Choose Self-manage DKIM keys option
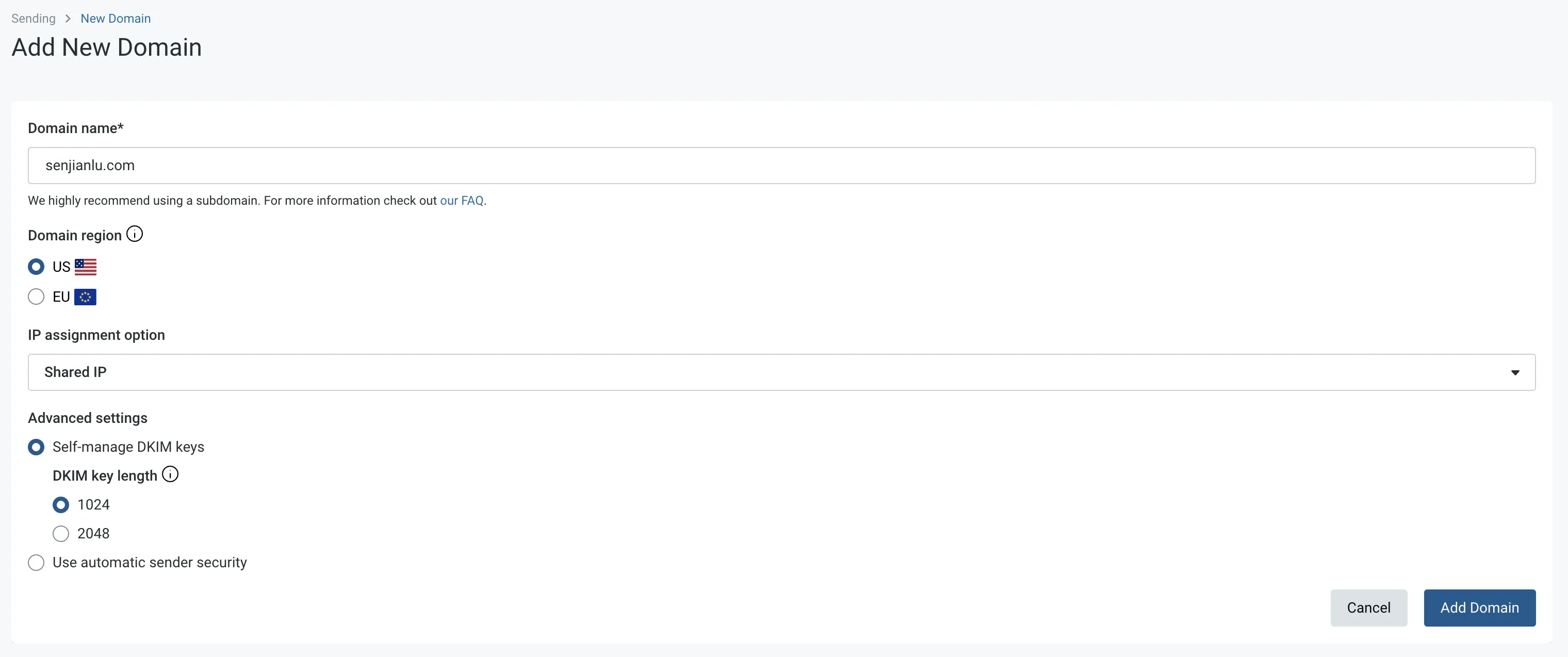This screenshot has height=657, width=1568. click(x=37, y=447)
